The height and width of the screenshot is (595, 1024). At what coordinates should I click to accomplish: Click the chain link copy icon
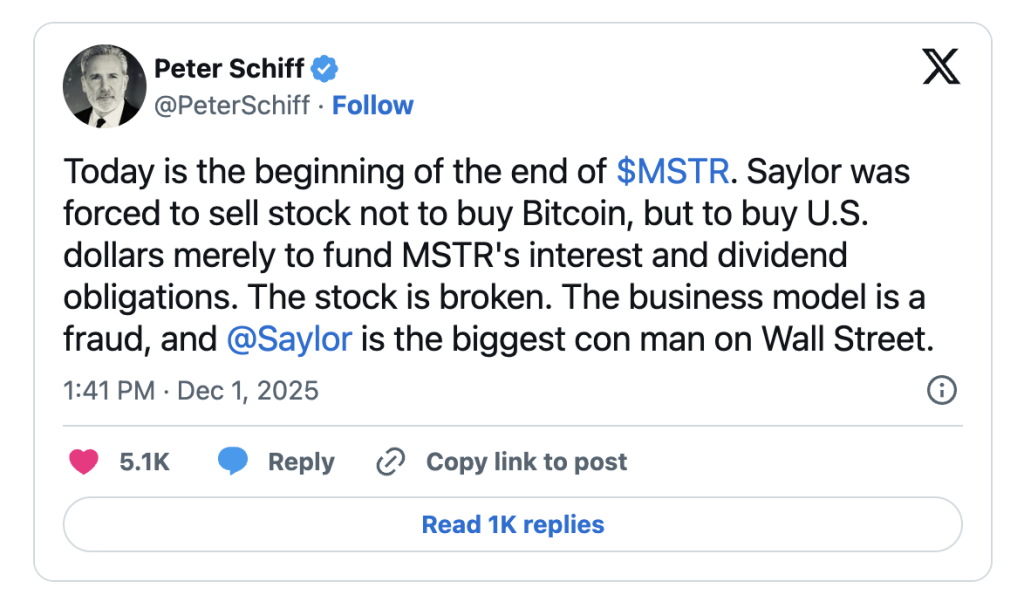coord(389,461)
